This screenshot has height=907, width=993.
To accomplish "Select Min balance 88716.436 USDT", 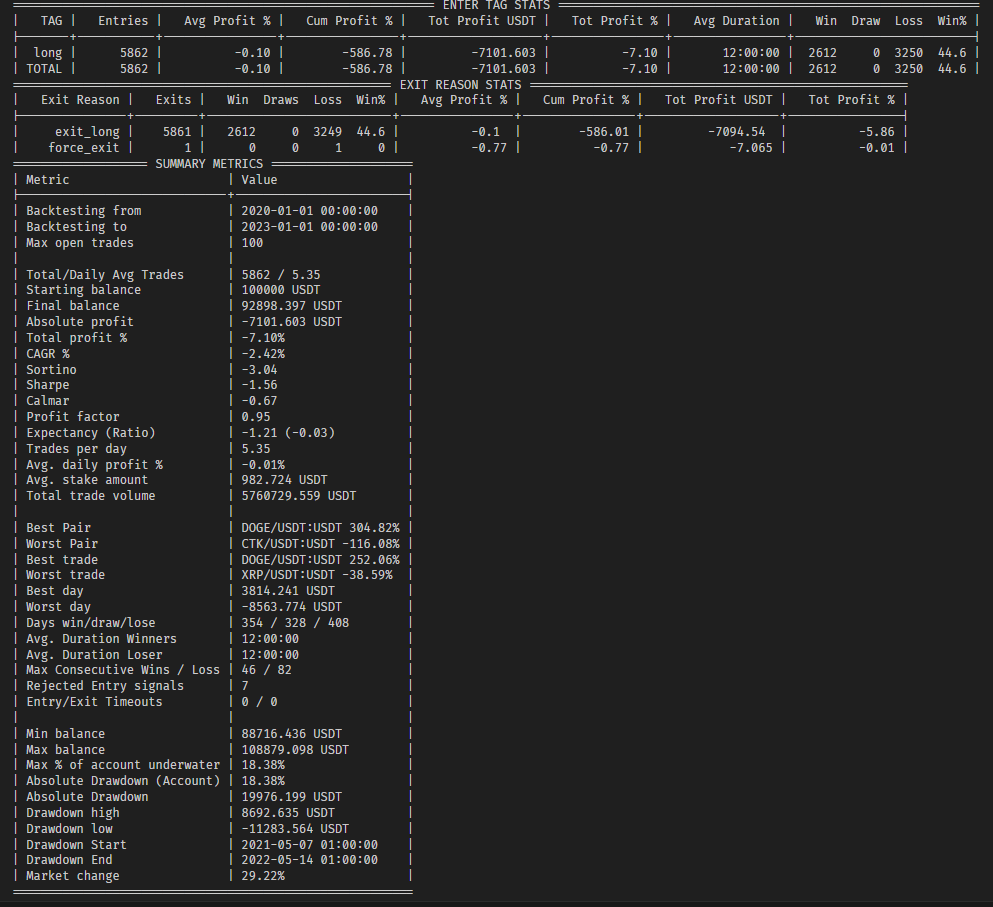I will pos(291,733).
